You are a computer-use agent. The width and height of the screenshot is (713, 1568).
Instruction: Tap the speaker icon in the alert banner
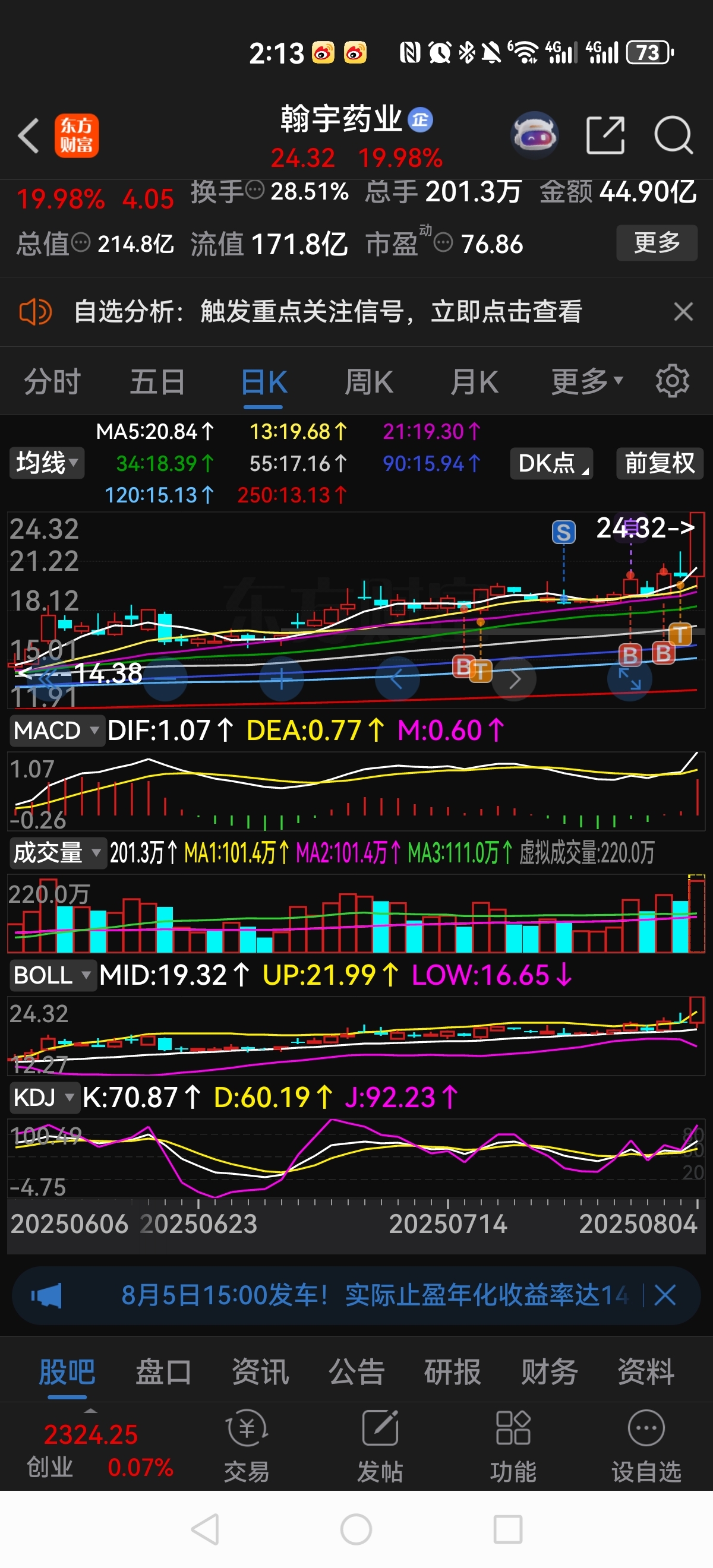tap(35, 312)
